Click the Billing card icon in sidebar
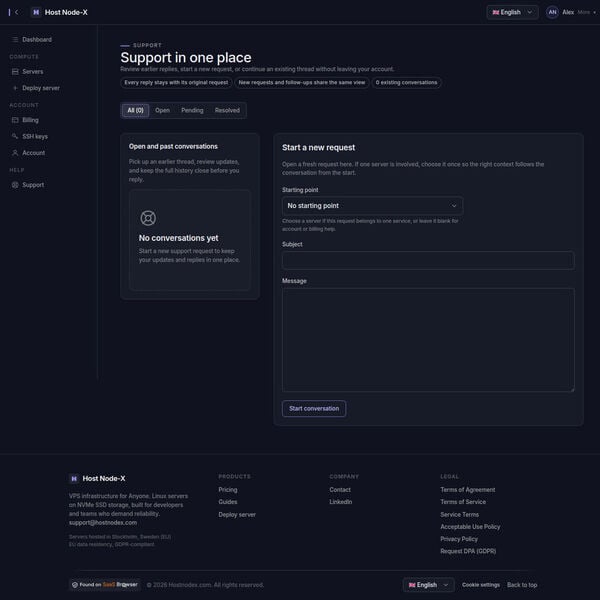This screenshot has height=600, width=600. coord(15,120)
